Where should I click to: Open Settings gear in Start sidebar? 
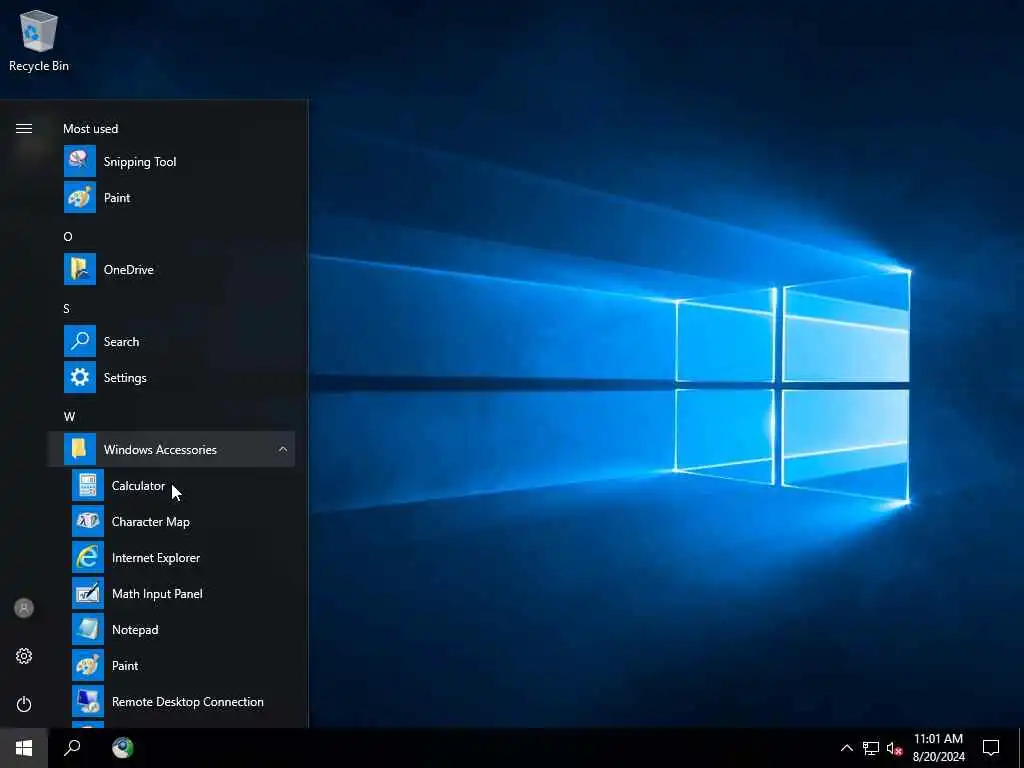(24, 656)
